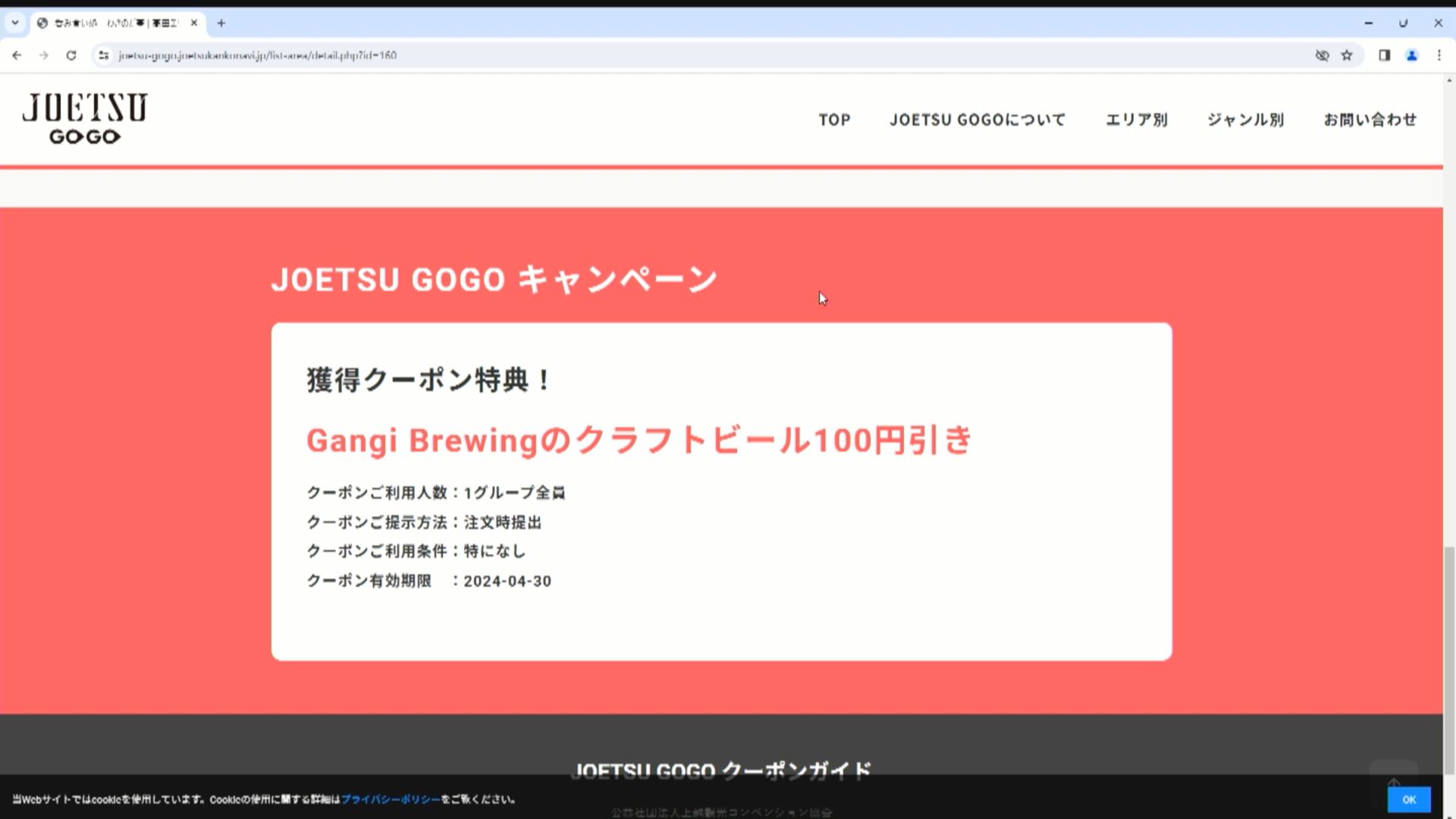Restore down the browser window
Screen dimensions: 1456x819
(x=1404, y=23)
